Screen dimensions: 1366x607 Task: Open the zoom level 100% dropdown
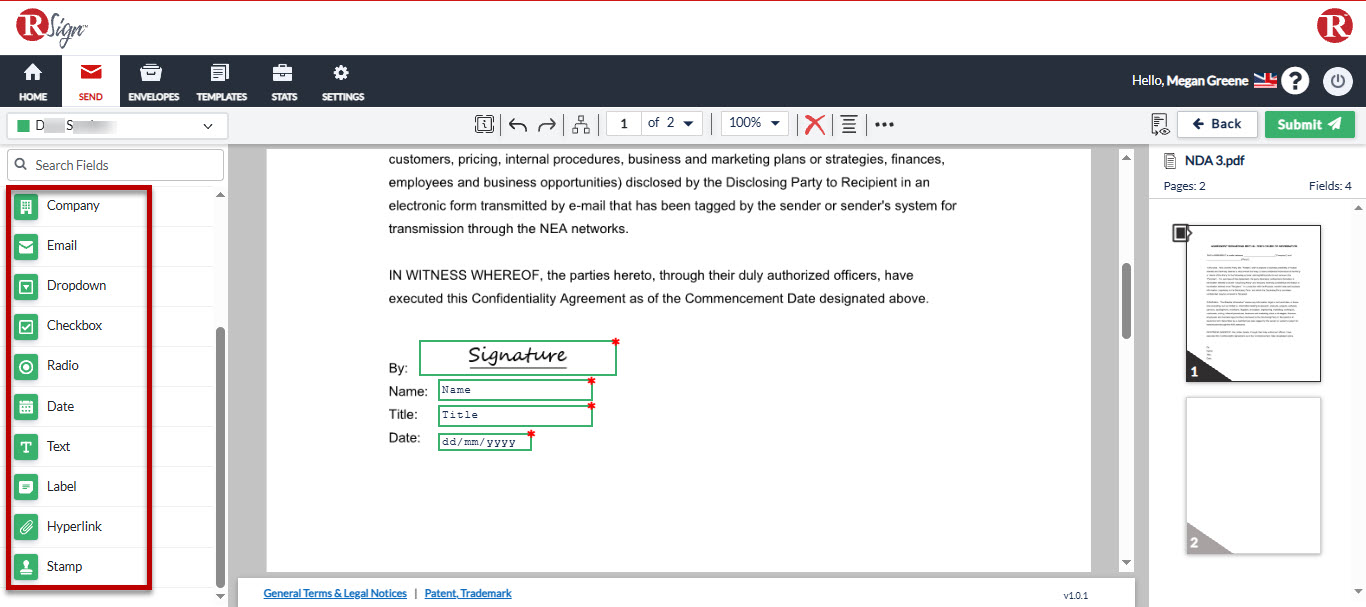754,123
